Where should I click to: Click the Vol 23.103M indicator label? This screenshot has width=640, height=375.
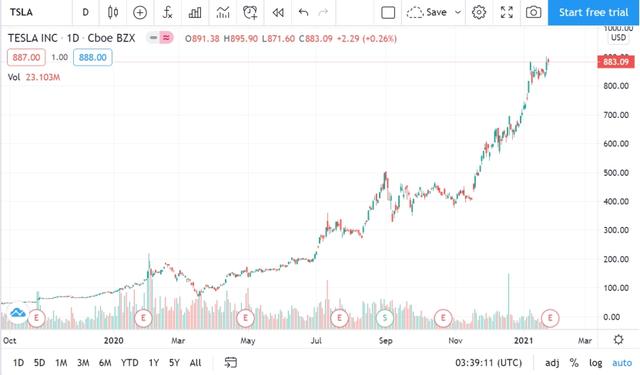(34, 77)
